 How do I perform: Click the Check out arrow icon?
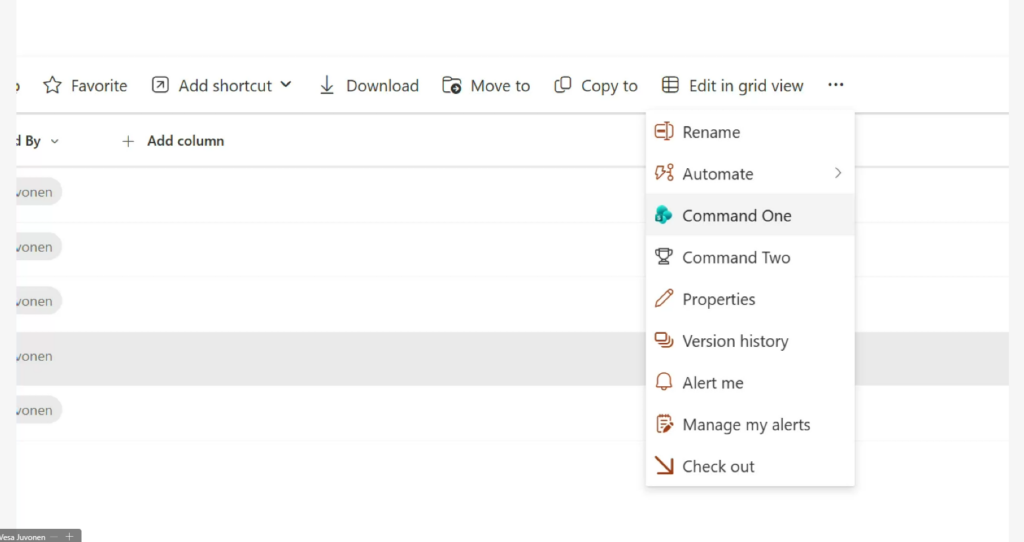663,466
